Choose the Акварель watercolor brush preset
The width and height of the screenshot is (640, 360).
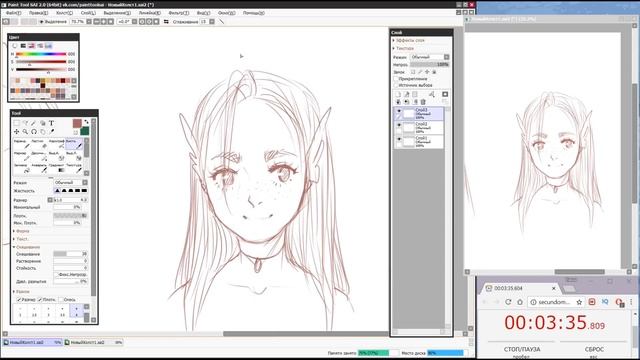click(x=40, y=168)
